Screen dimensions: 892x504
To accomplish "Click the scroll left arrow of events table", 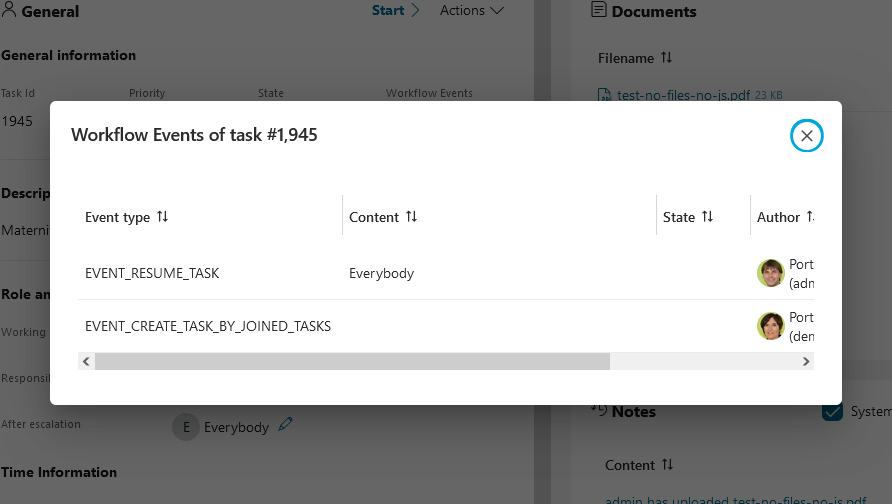I will point(86,361).
